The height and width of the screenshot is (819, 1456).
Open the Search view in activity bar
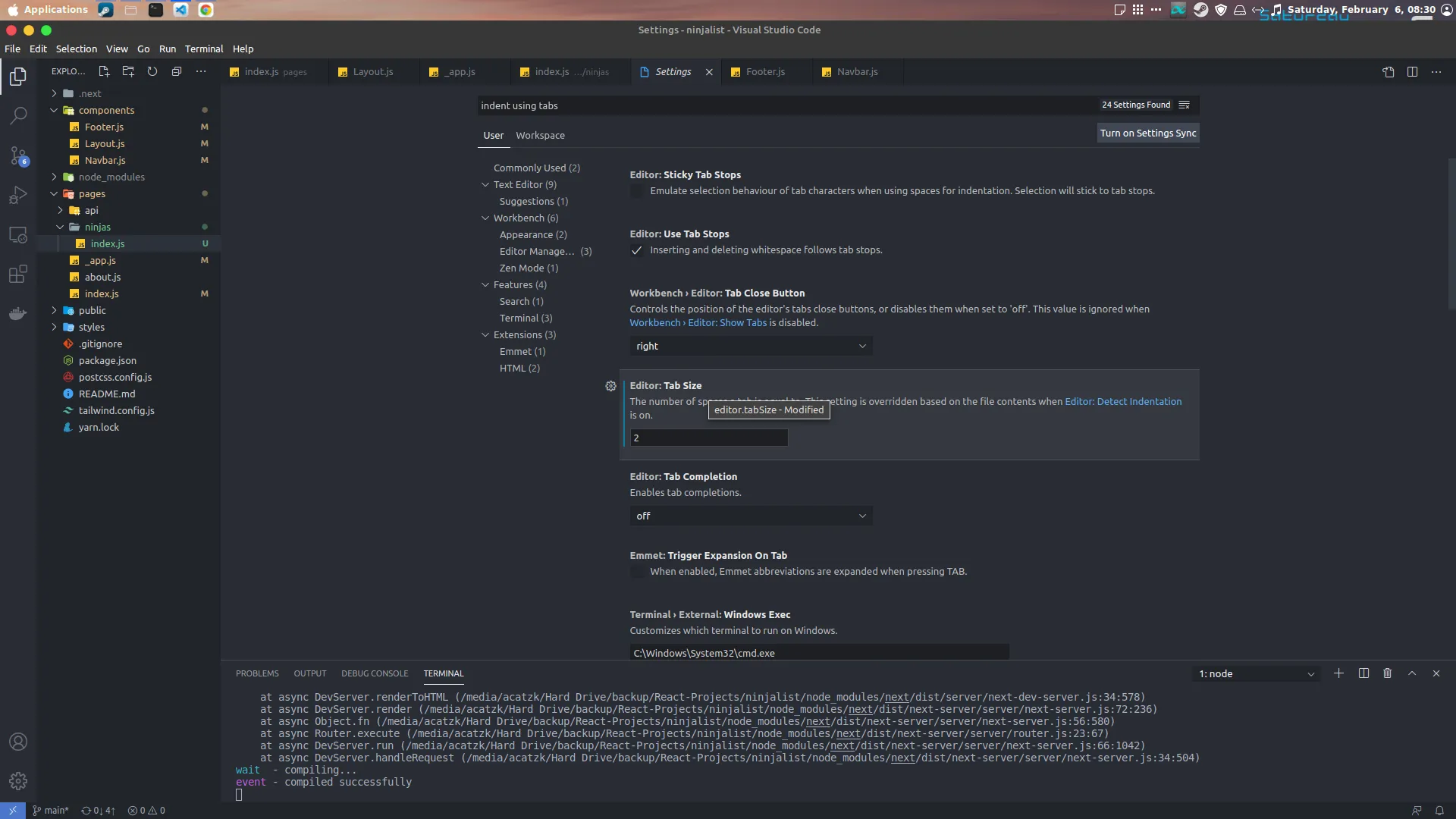[18, 116]
